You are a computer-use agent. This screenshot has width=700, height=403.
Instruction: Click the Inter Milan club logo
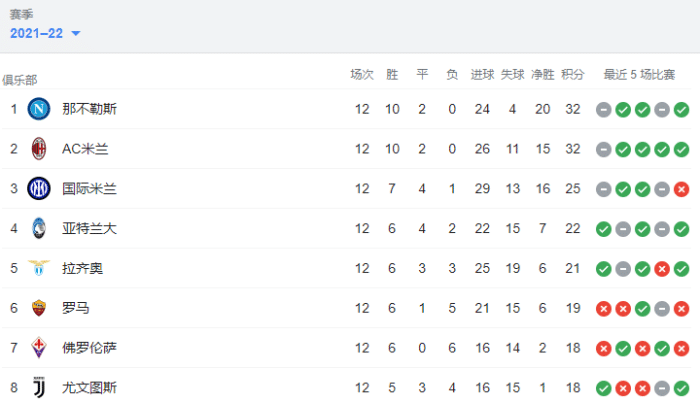pyautogui.click(x=39, y=188)
